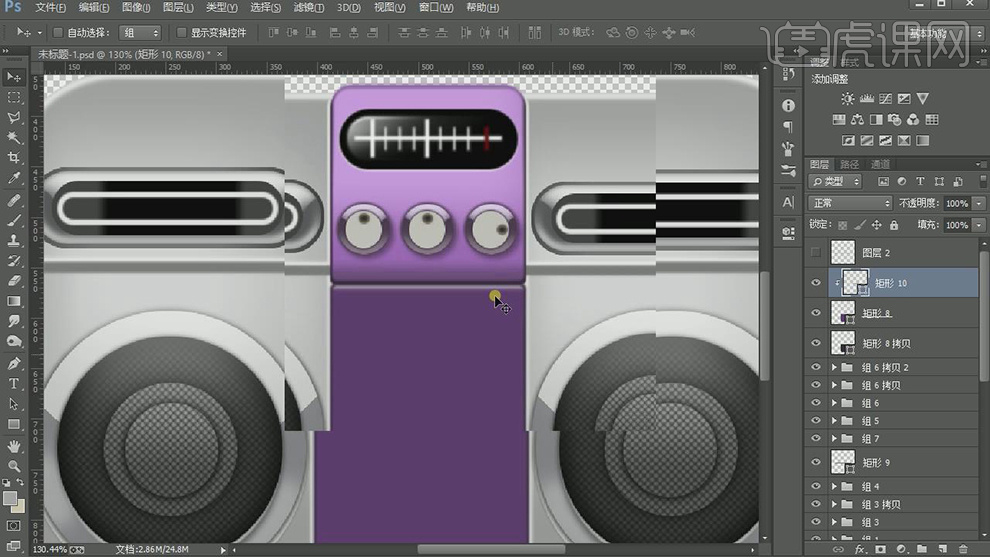Select the Move tool in the toolbox

(x=14, y=77)
